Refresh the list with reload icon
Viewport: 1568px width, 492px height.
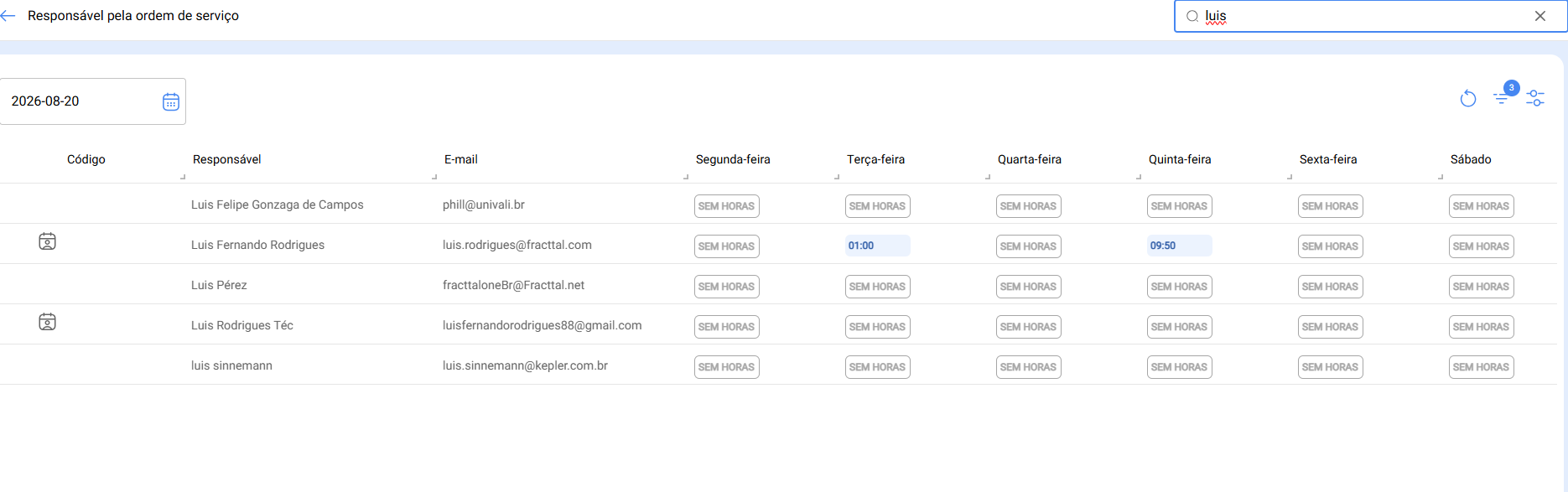click(x=1467, y=99)
